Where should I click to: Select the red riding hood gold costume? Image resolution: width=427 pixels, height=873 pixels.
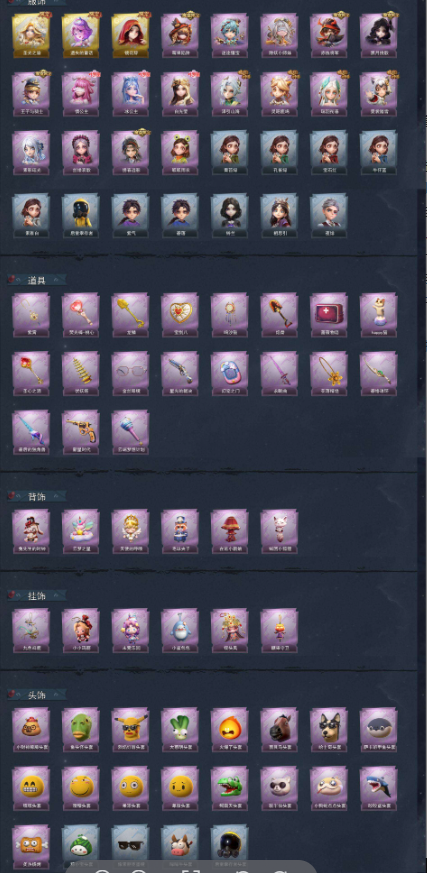point(130,35)
